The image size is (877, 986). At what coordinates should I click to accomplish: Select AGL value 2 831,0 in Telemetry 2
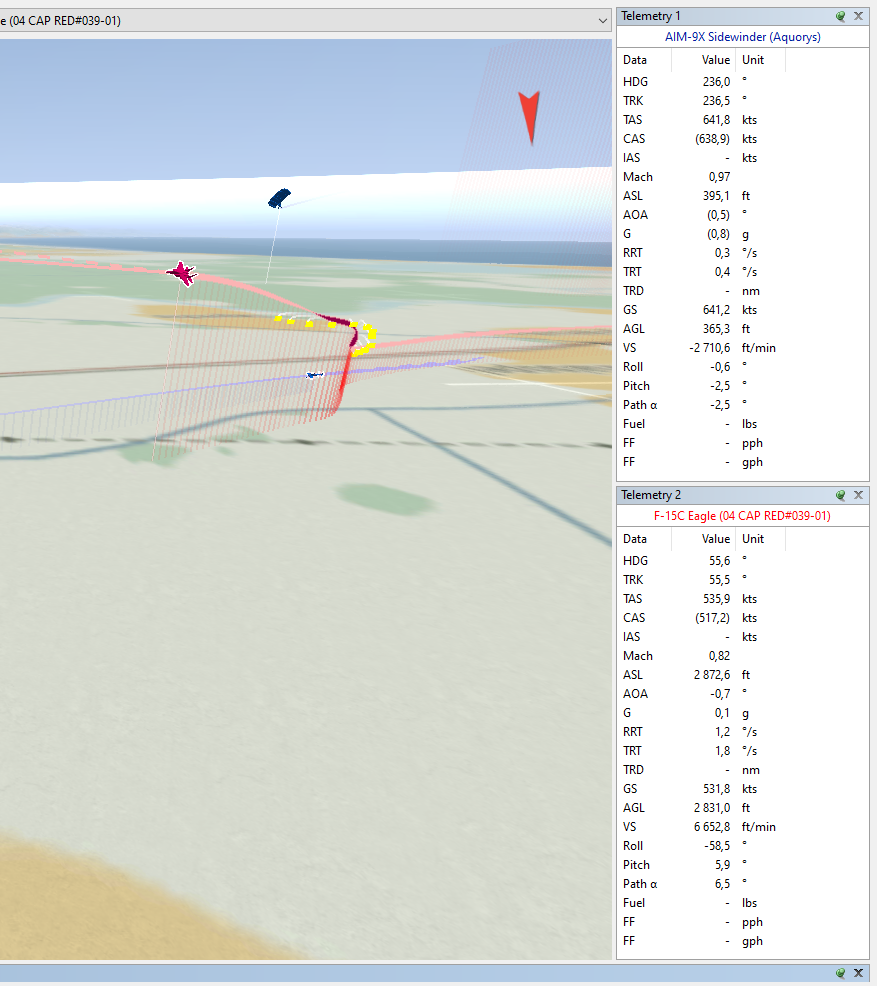coord(712,808)
